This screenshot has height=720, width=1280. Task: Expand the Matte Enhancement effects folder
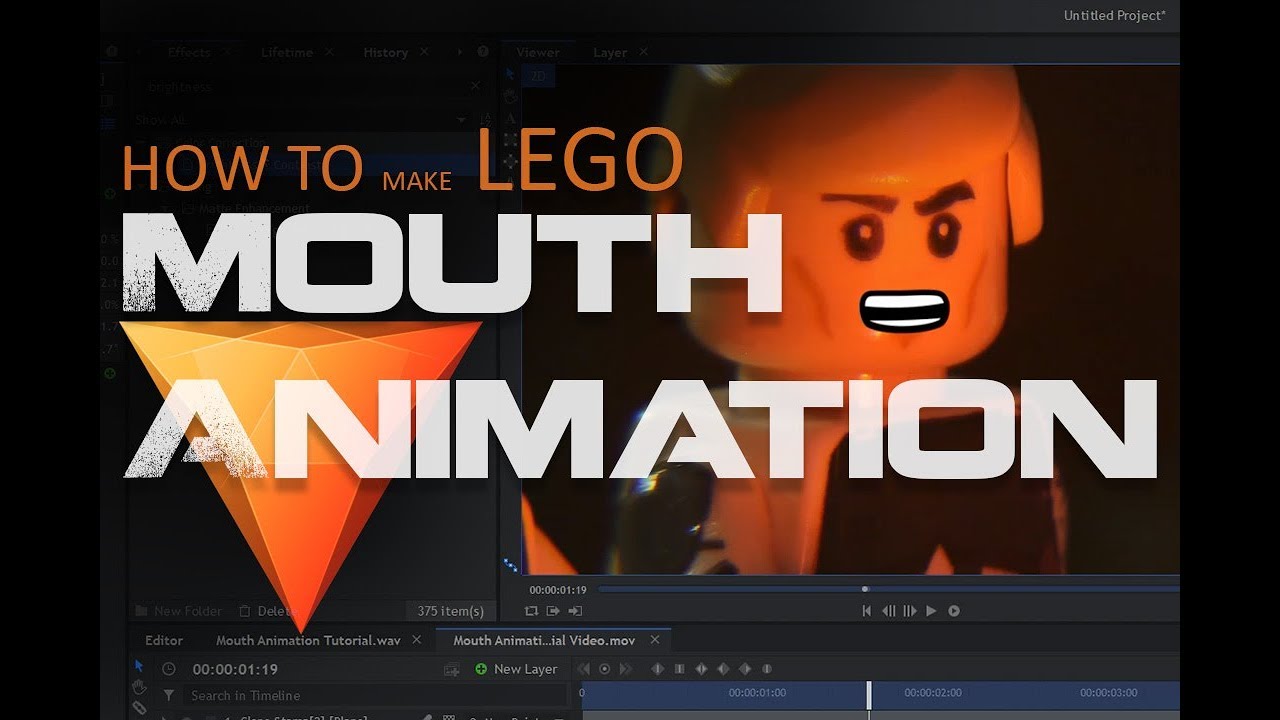click(166, 208)
